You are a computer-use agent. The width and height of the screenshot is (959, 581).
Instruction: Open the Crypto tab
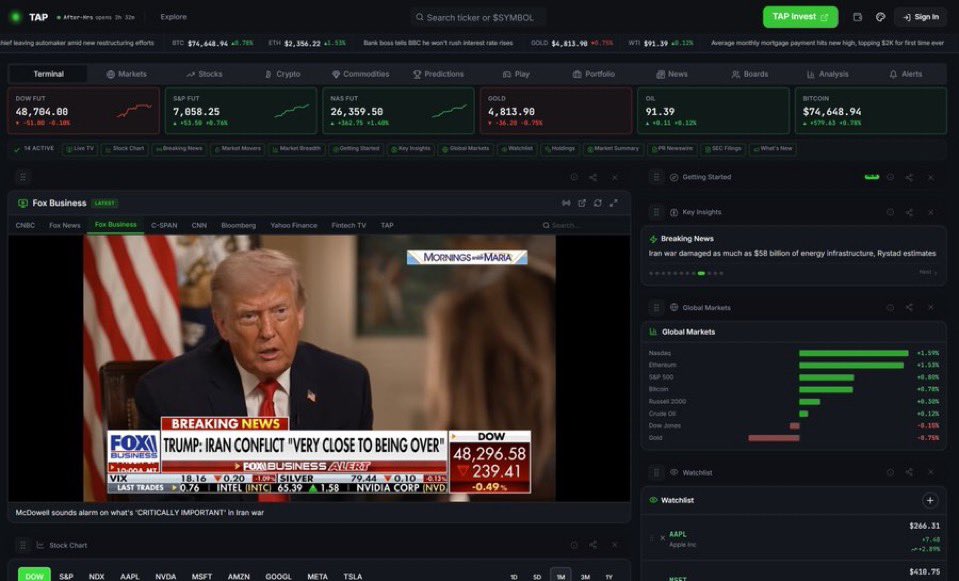[x=283, y=74]
